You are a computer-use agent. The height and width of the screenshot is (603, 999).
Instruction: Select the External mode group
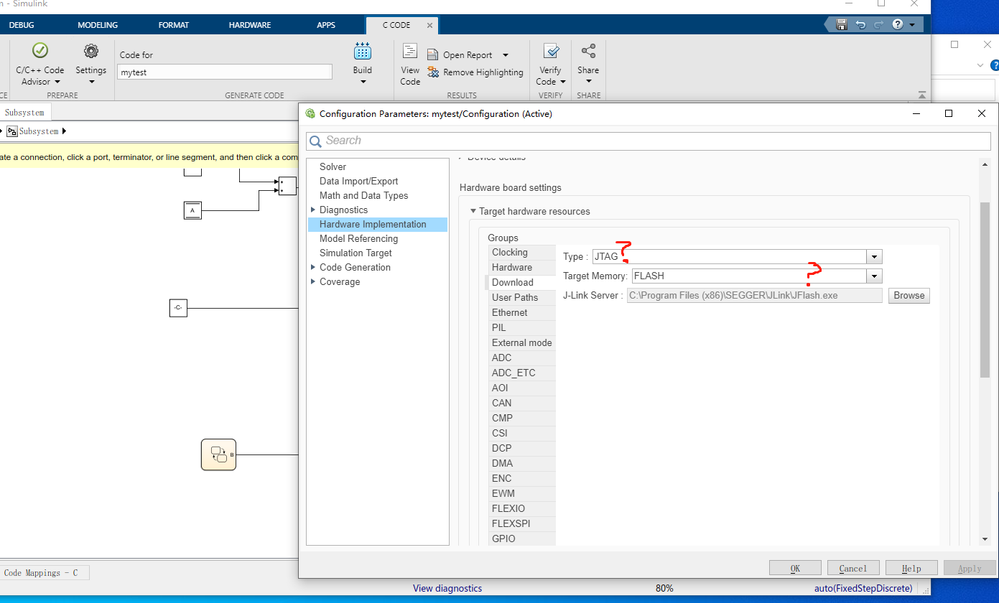point(521,343)
